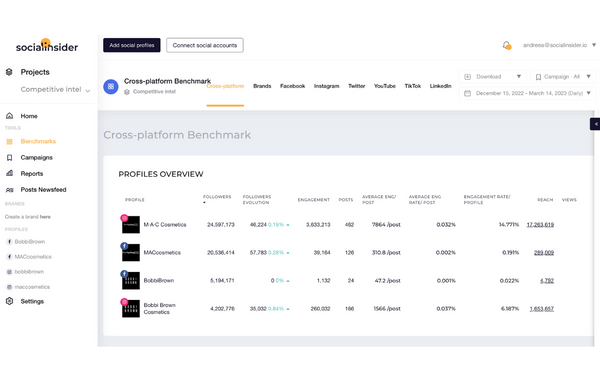The height and width of the screenshot is (381, 600).
Task: Click the Posts Newsfeed icon
Action: 10,190
